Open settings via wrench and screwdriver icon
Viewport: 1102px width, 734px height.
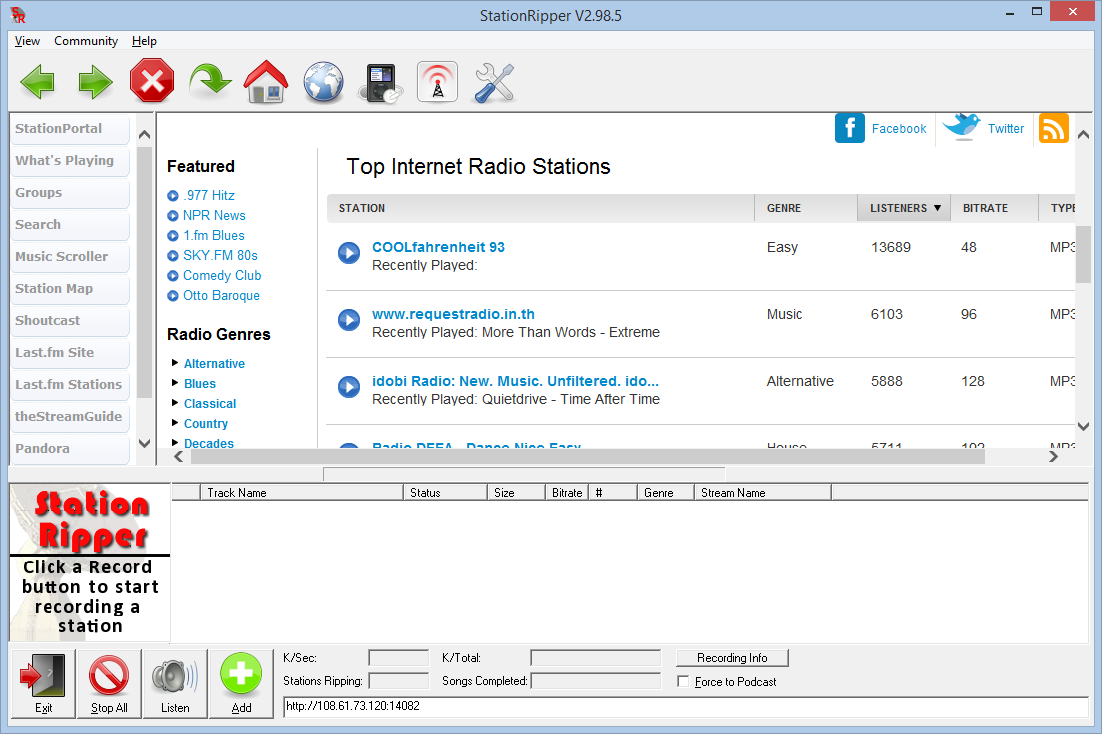point(495,83)
